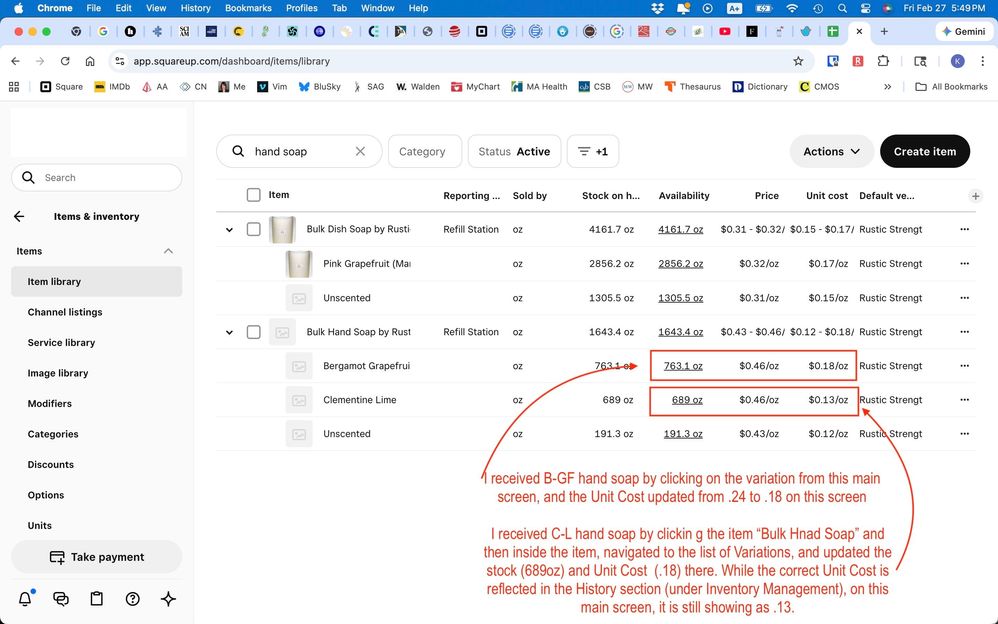Collapse the Items section in sidebar
Image resolution: width=998 pixels, height=624 pixels.
[x=168, y=251]
